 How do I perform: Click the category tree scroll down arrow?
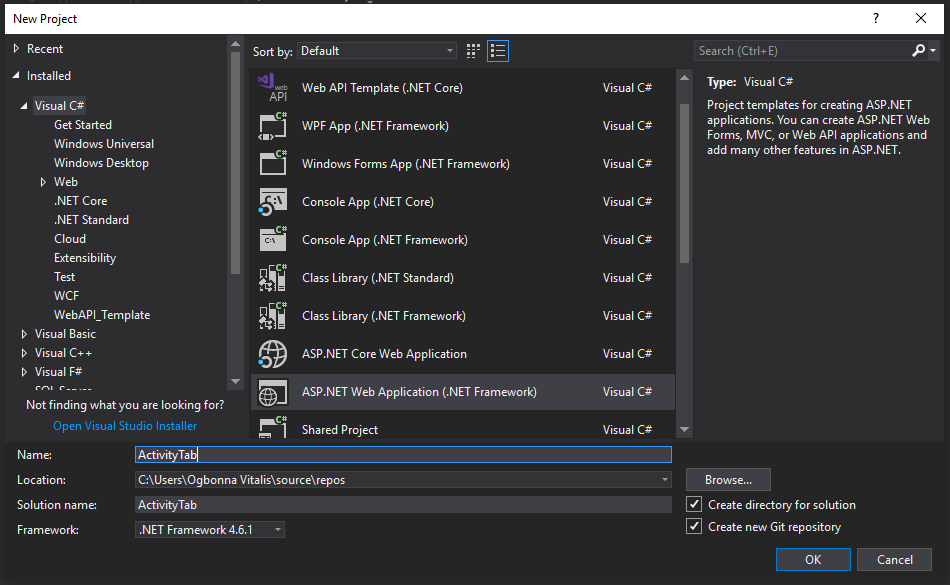pyautogui.click(x=236, y=381)
